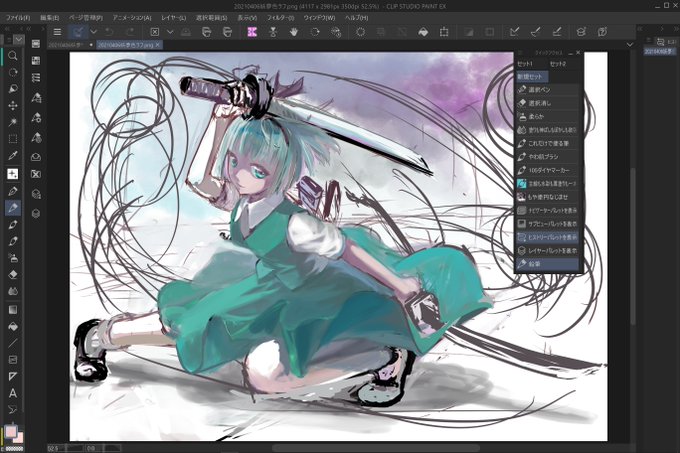
Task: Select やわ肌ブラシ in Quick Access
Action: coord(548,156)
